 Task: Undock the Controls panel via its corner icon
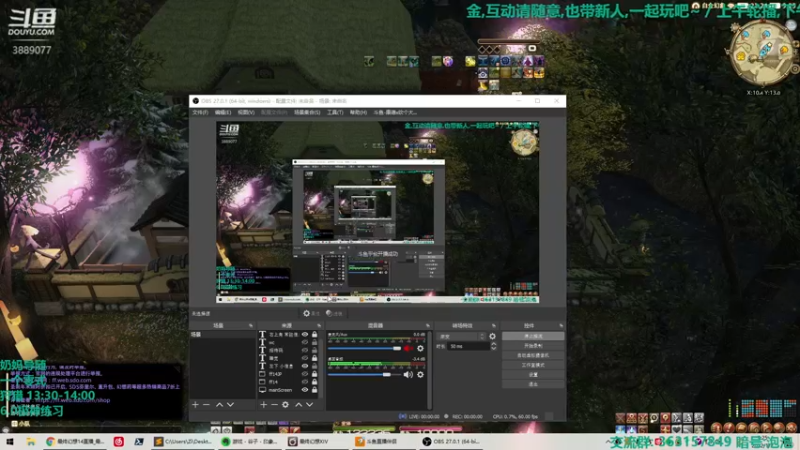pos(561,326)
